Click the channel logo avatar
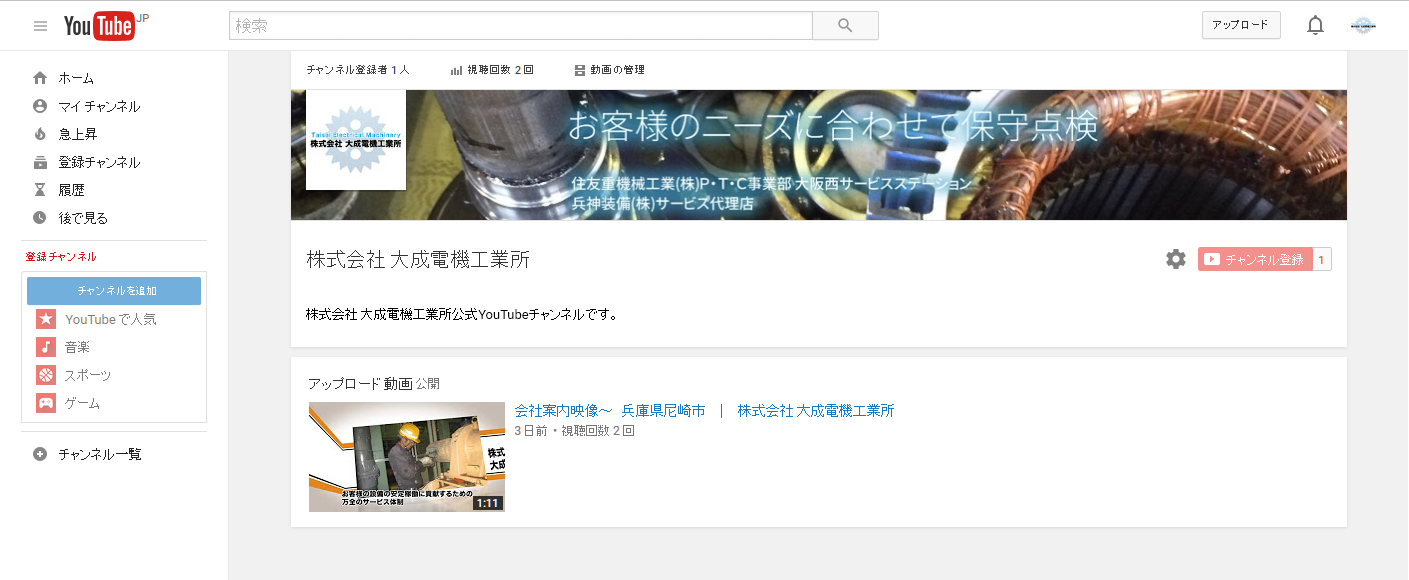Image resolution: width=1409 pixels, height=580 pixels. tap(356, 140)
